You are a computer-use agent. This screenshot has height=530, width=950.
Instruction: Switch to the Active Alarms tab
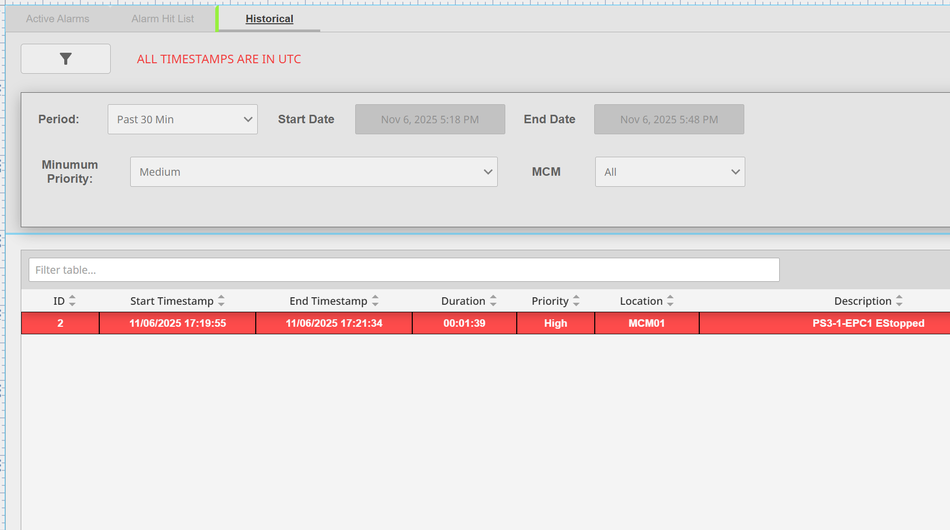[58, 19]
